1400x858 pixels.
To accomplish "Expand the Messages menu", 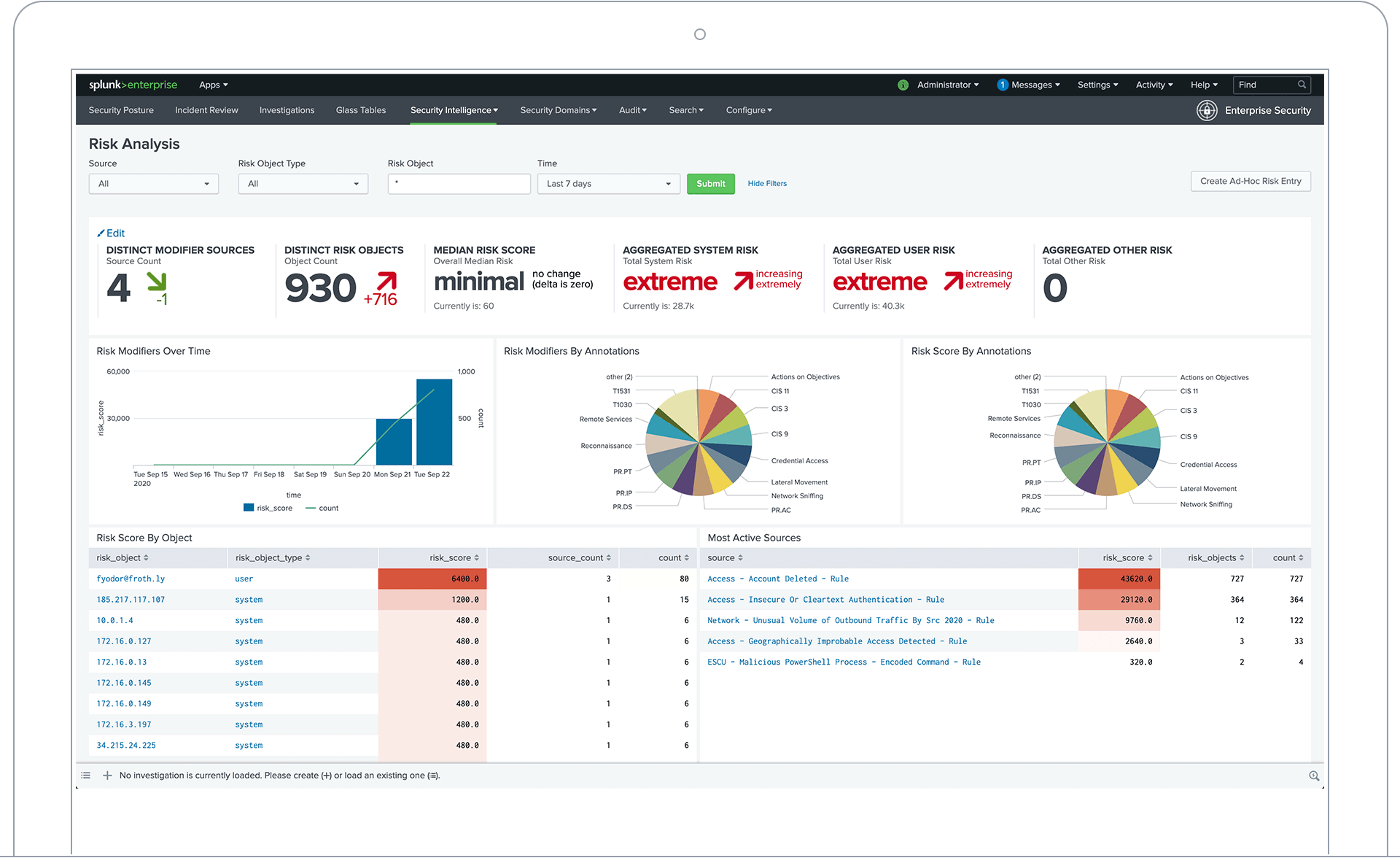I will [1035, 85].
